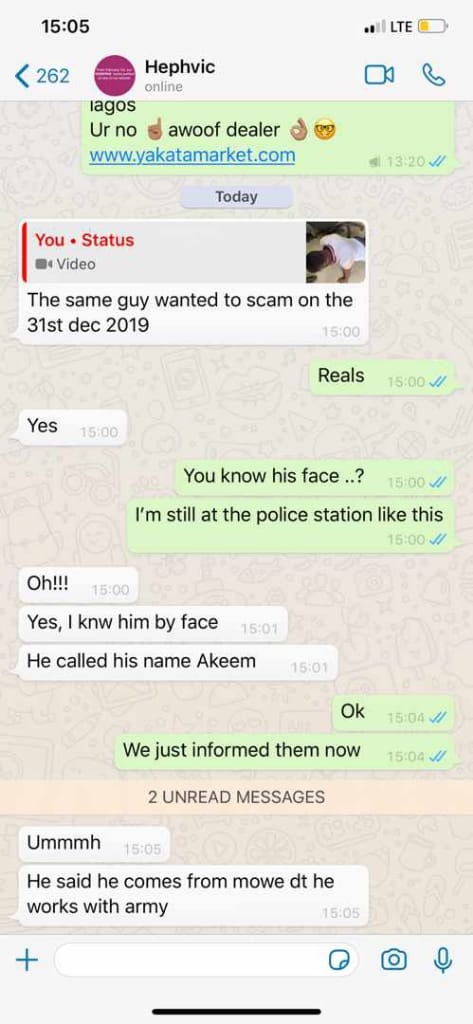Tap the 2 UNREAD MESSAGES divider
Screen dimensions: 473x1024
(236, 797)
